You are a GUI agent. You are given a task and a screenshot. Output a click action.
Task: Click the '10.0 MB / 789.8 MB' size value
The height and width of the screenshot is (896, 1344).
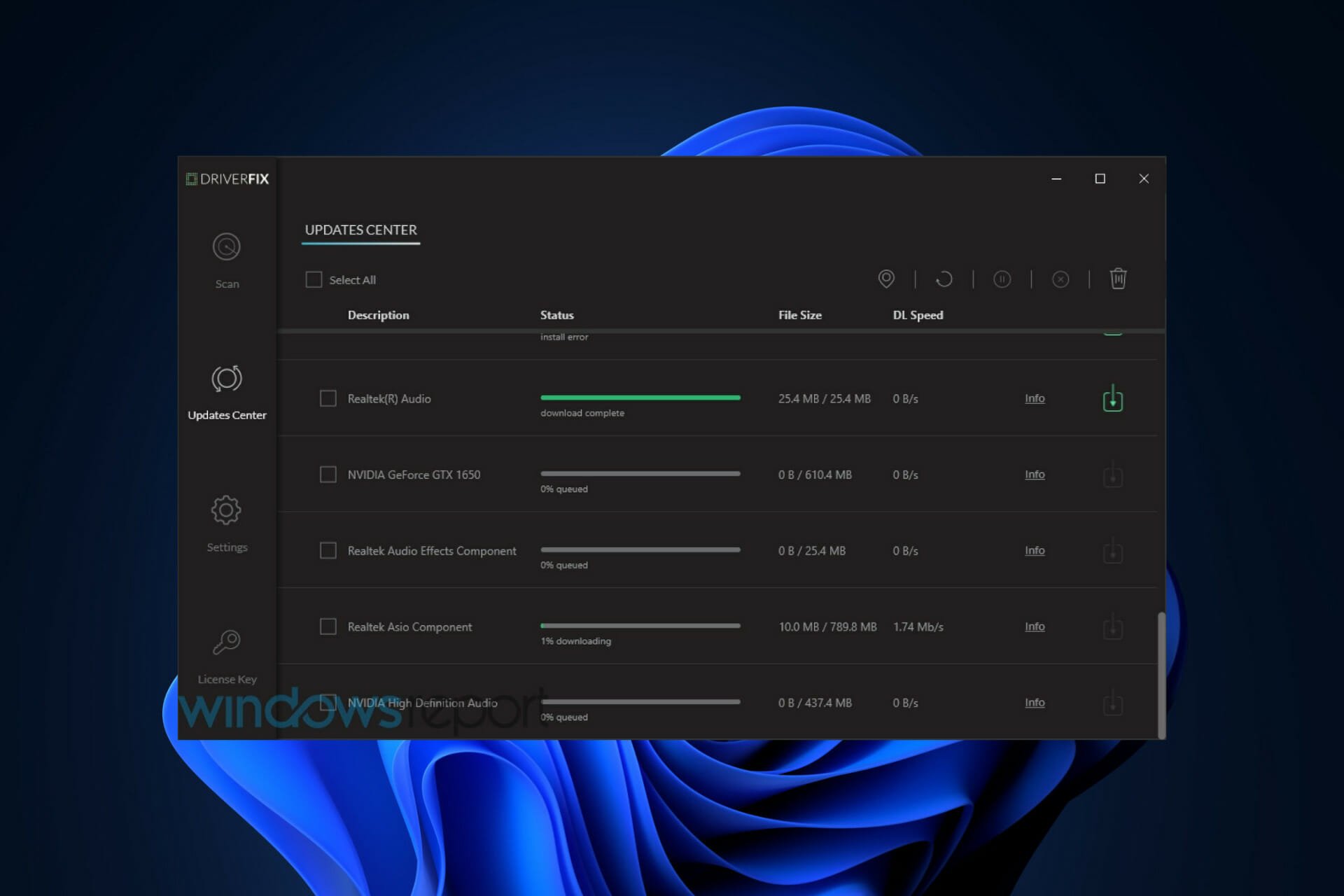pyautogui.click(x=827, y=626)
